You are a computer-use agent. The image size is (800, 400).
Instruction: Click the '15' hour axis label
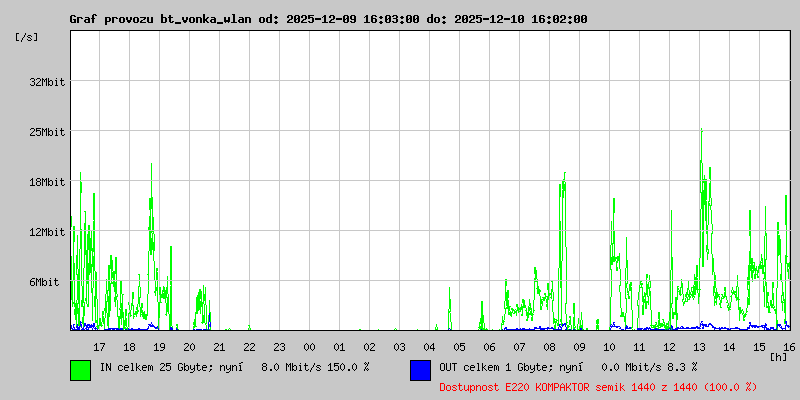[760, 347]
